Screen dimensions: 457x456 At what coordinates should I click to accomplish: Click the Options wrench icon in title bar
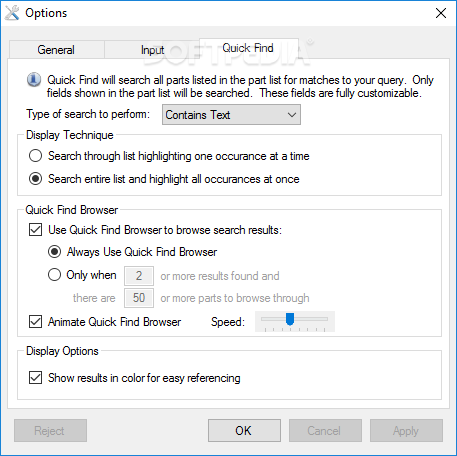pyautogui.click(x=12, y=13)
